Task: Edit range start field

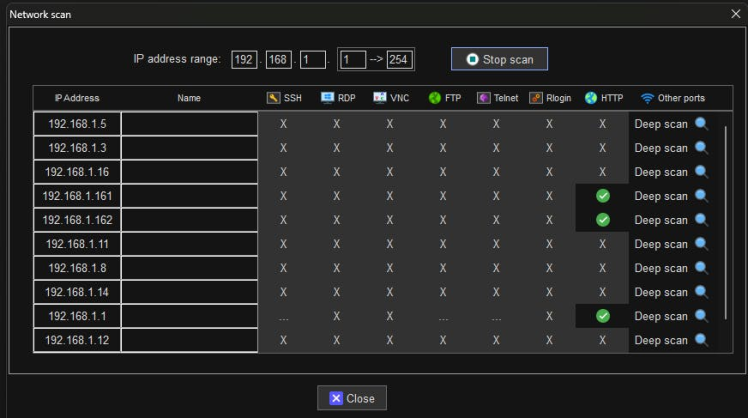Action: [x=353, y=60]
